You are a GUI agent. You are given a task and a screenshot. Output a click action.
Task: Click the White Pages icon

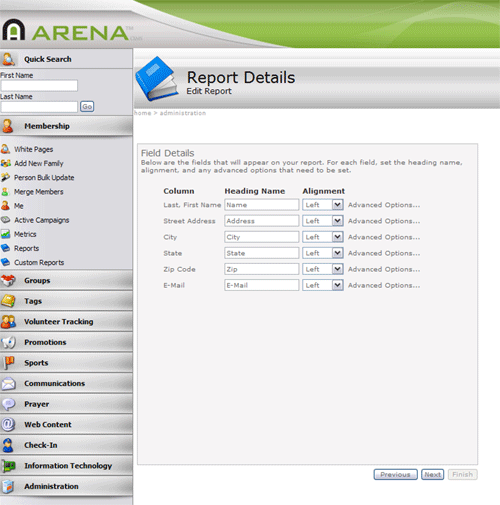coord(5,149)
